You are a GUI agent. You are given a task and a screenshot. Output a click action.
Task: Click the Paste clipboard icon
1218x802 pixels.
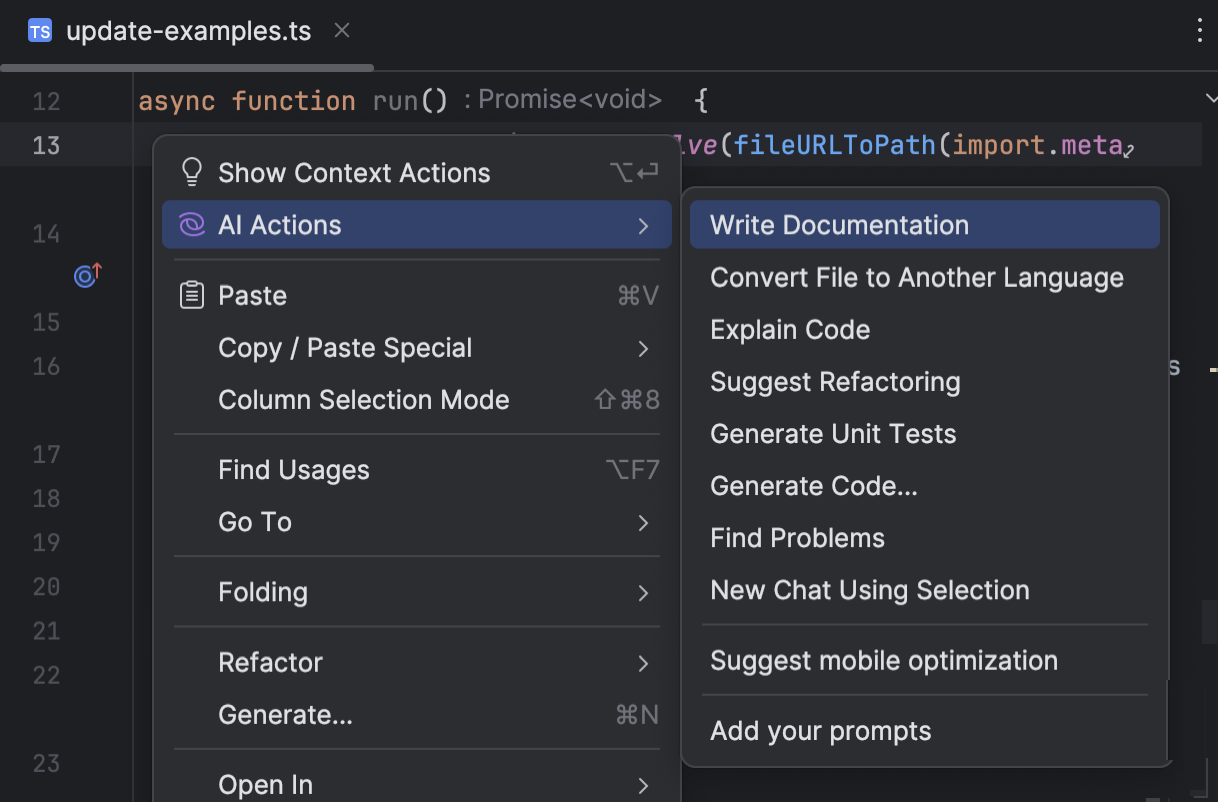point(191,296)
